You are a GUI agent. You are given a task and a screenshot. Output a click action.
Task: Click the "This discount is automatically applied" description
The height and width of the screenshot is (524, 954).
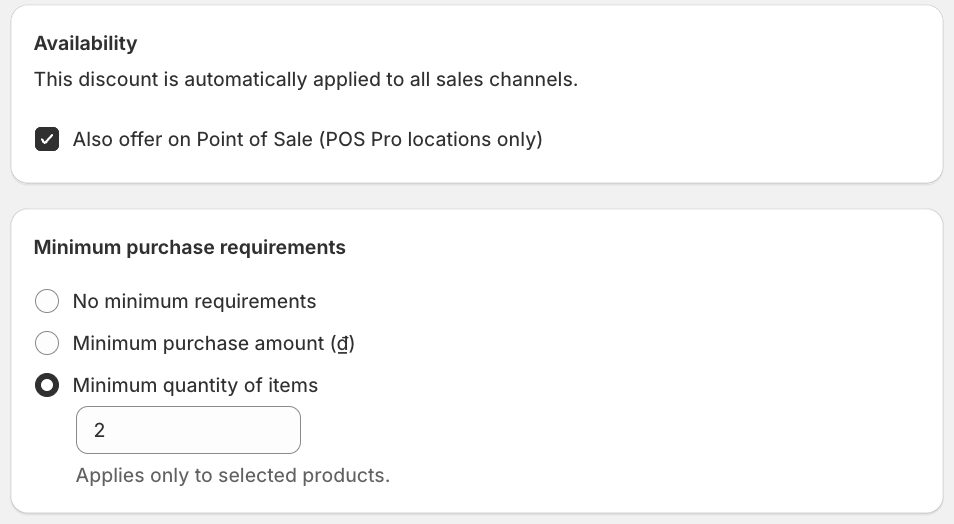(x=200, y=79)
